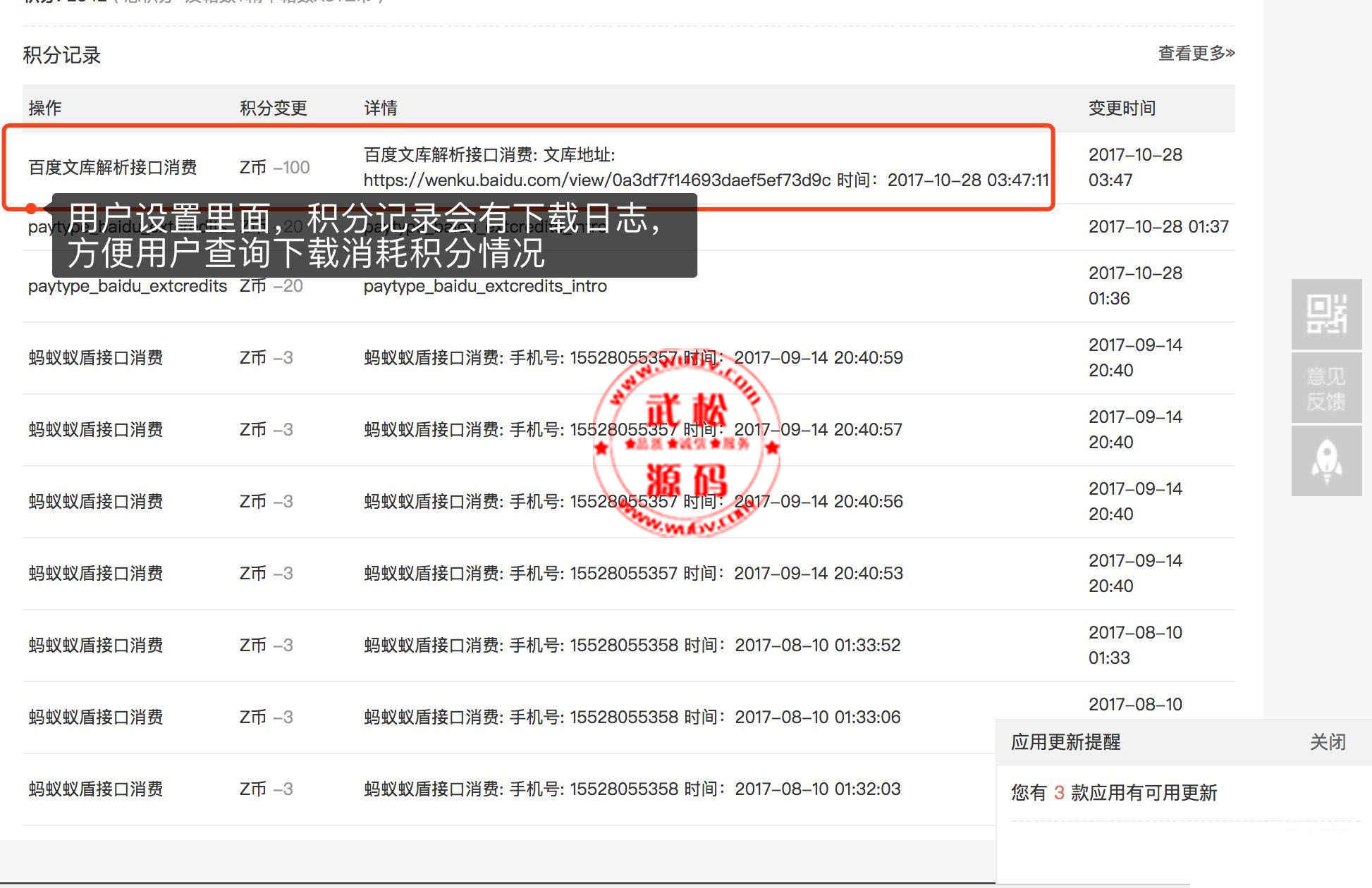Click the 变更时间 column header
Image resolution: width=1372 pixels, height=888 pixels.
click(1122, 108)
